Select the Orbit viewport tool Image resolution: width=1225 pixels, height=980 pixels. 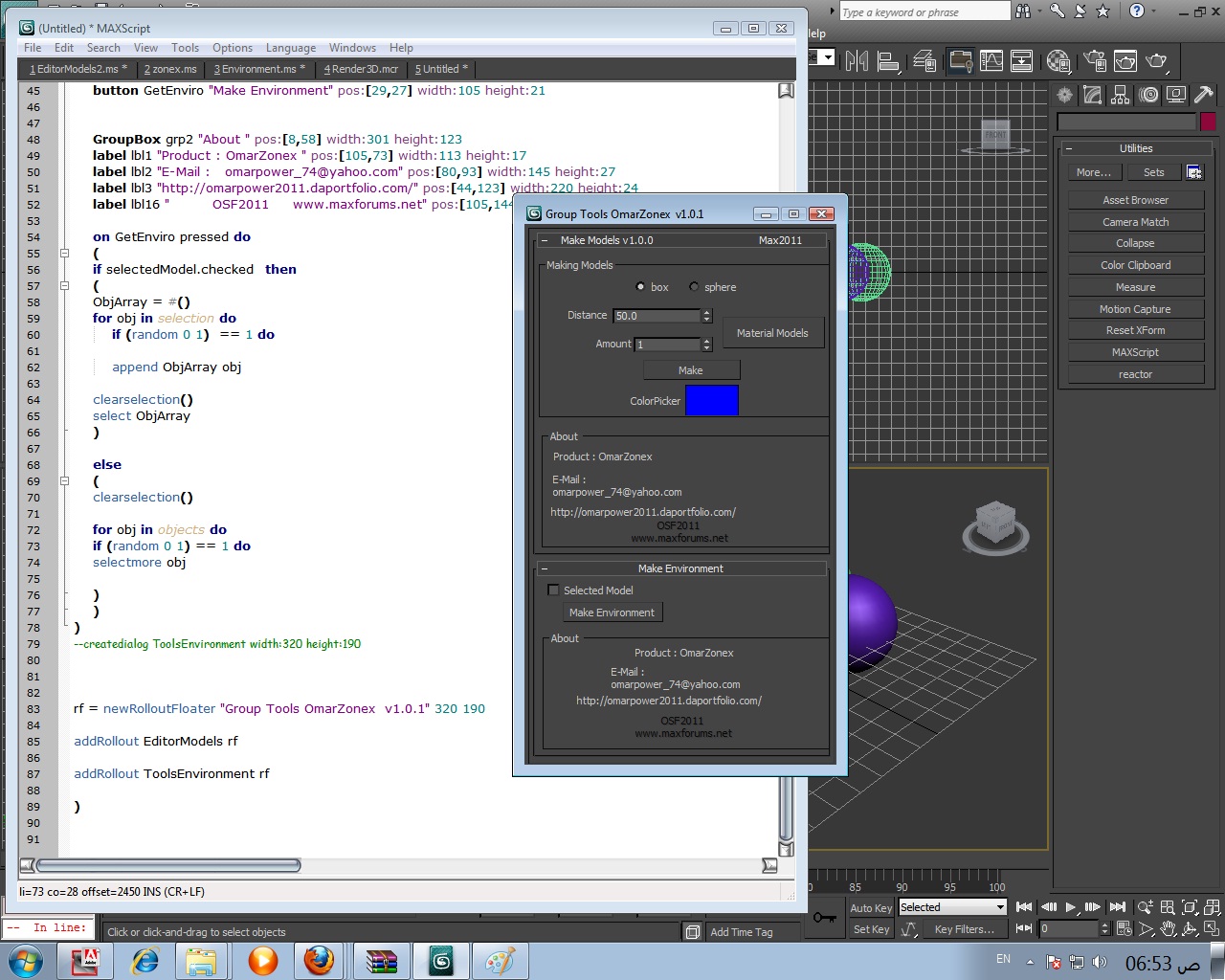point(1190,928)
